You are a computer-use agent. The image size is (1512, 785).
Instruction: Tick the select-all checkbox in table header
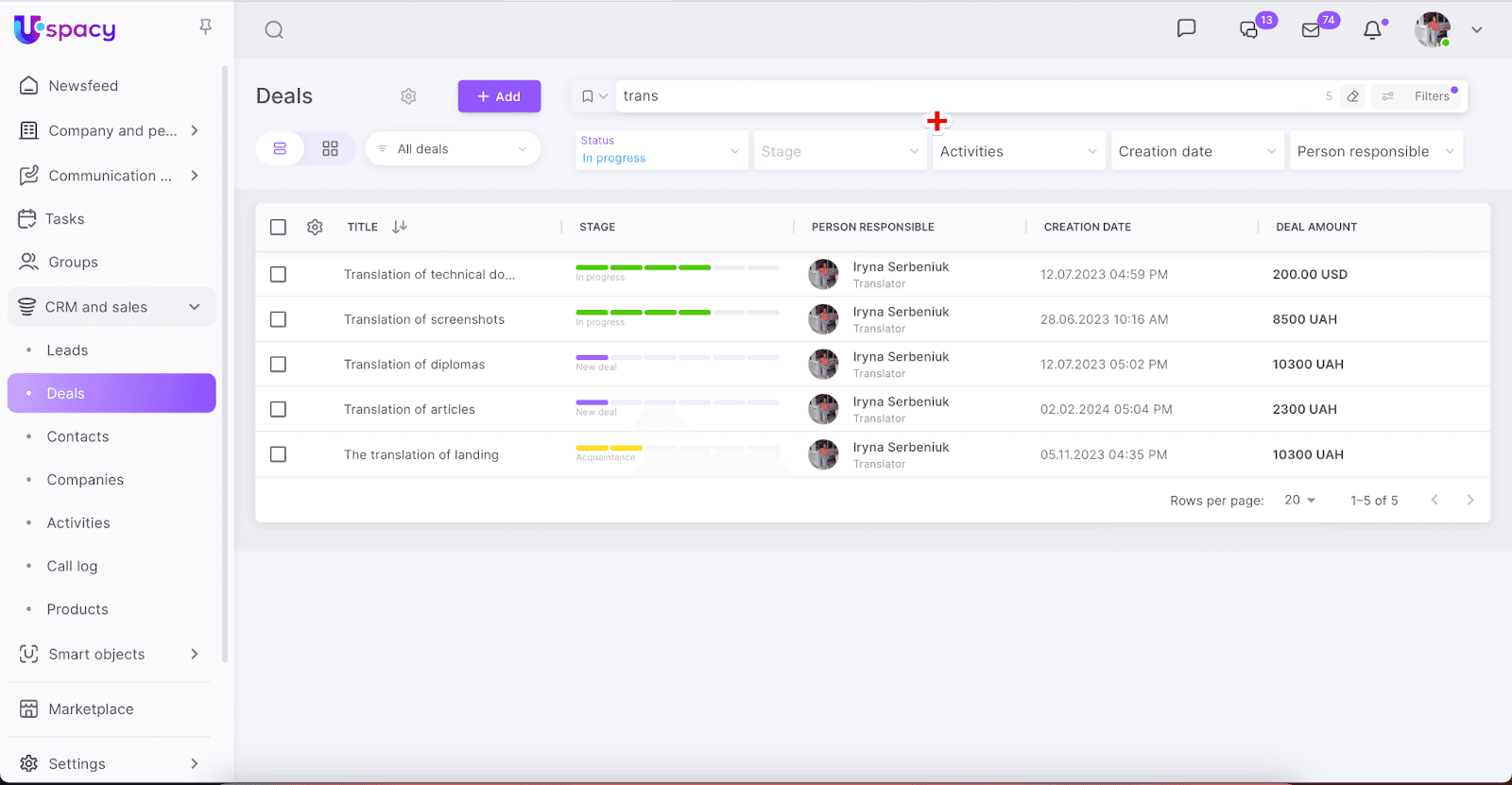point(278,228)
